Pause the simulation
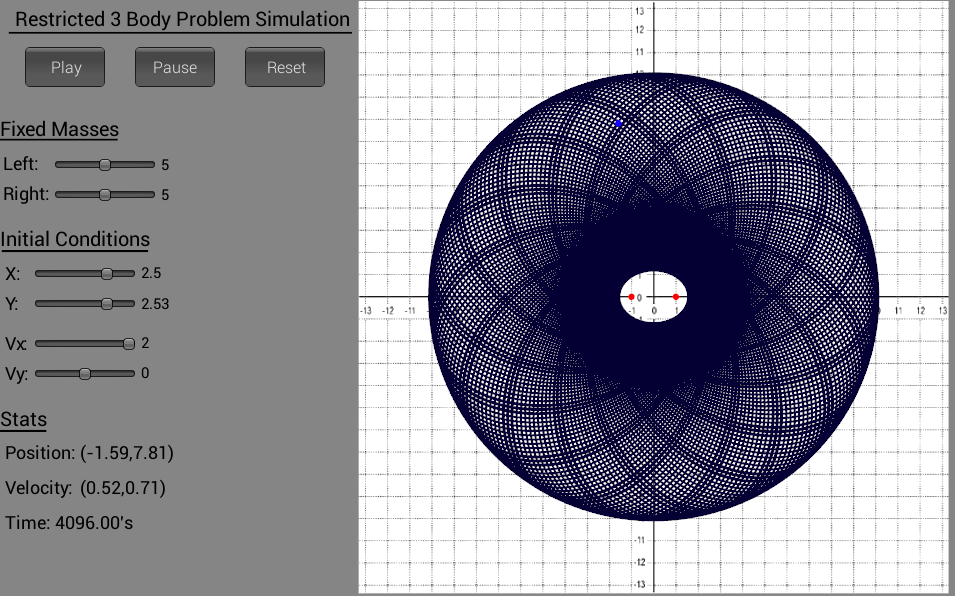Viewport: 955px width, 596px height. click(175, 67)
